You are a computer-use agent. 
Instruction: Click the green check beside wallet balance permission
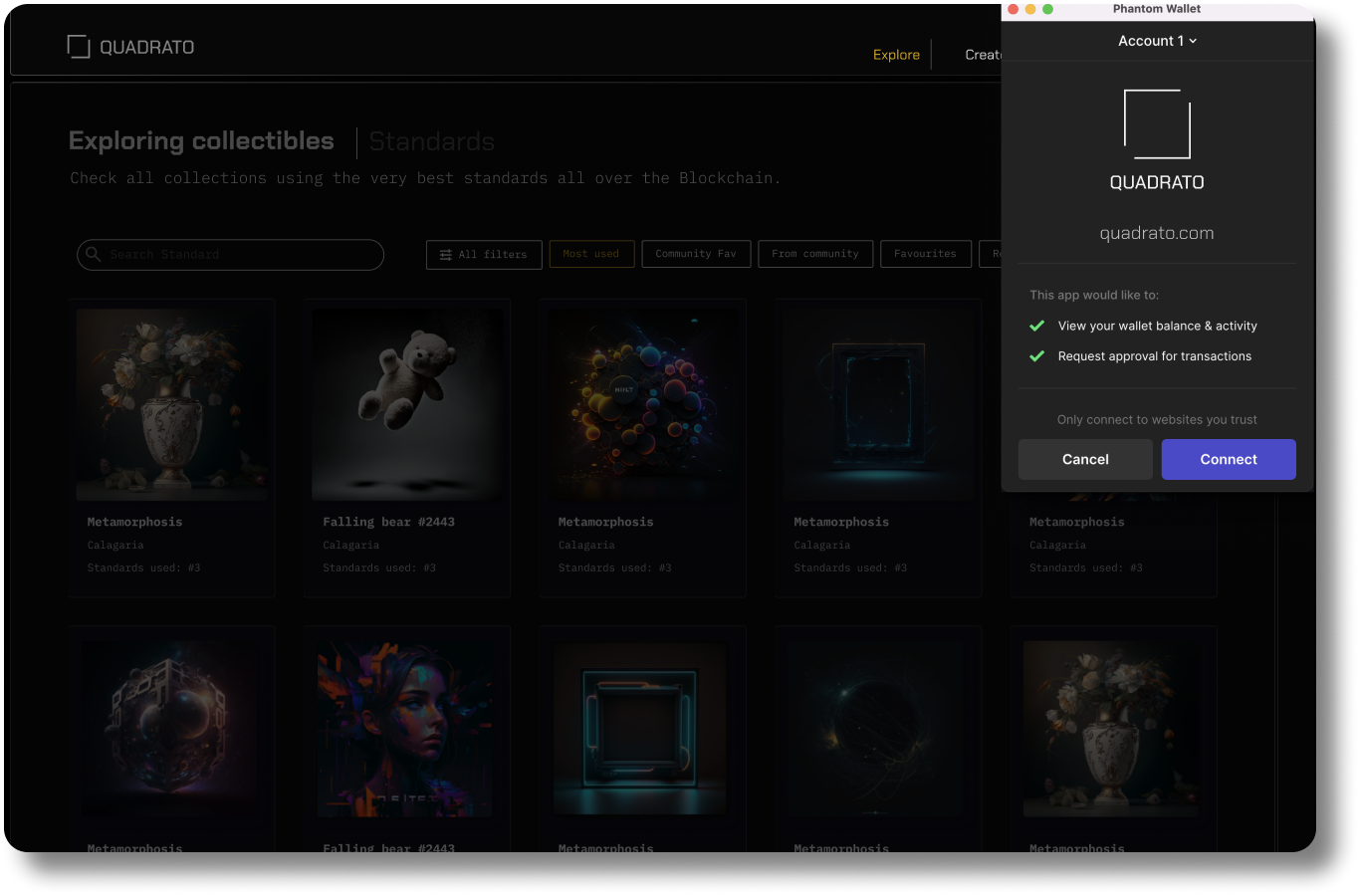[x=1037, y=326]
